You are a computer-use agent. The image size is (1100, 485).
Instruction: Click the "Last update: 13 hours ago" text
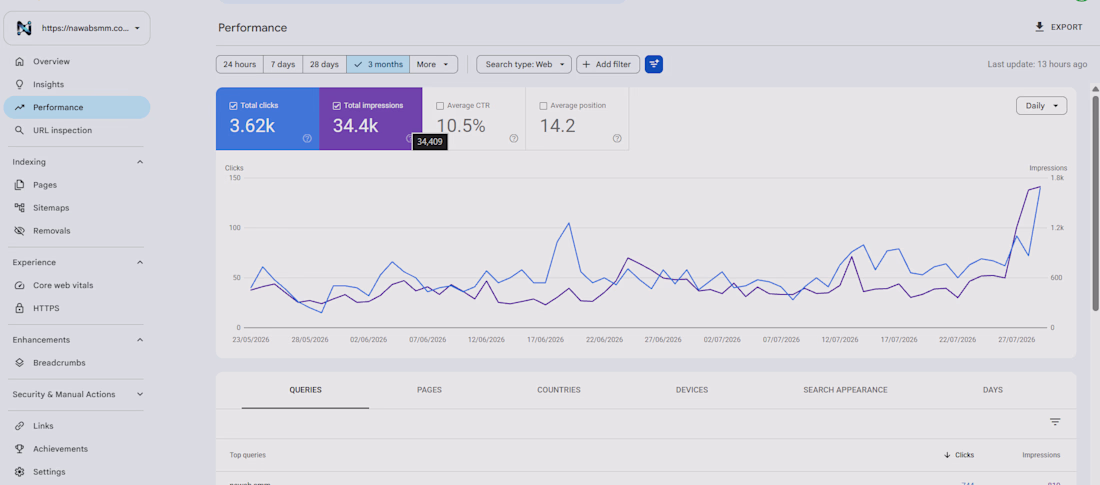1038,65
